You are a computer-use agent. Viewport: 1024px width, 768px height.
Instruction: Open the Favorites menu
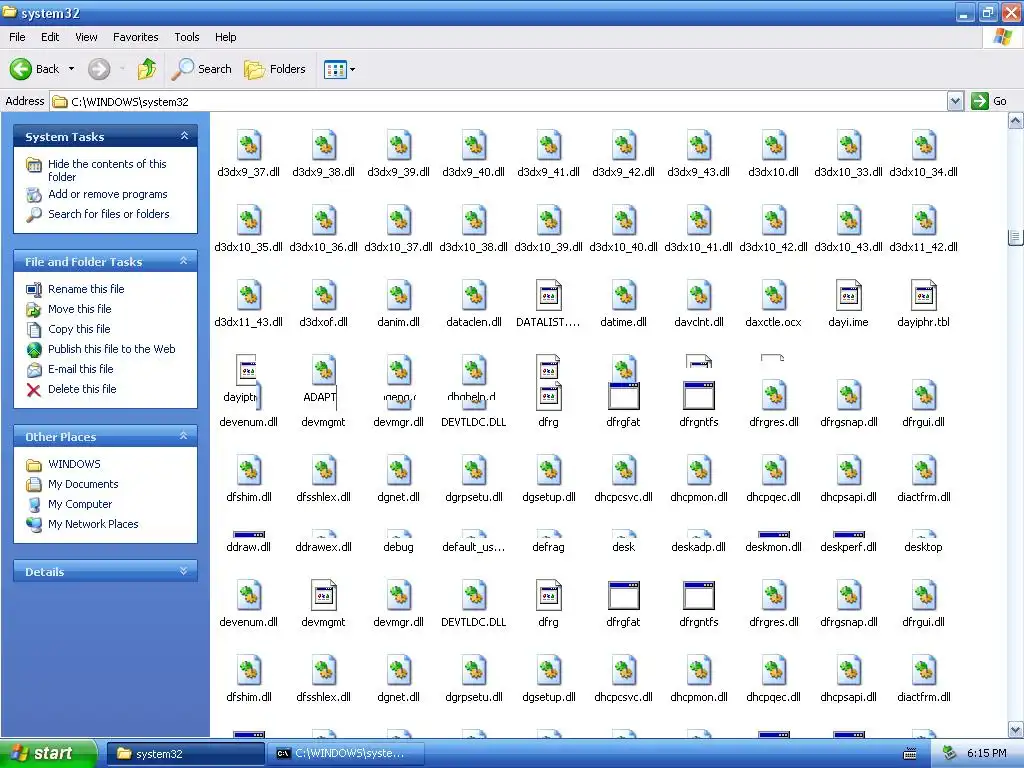click(135, 37)
